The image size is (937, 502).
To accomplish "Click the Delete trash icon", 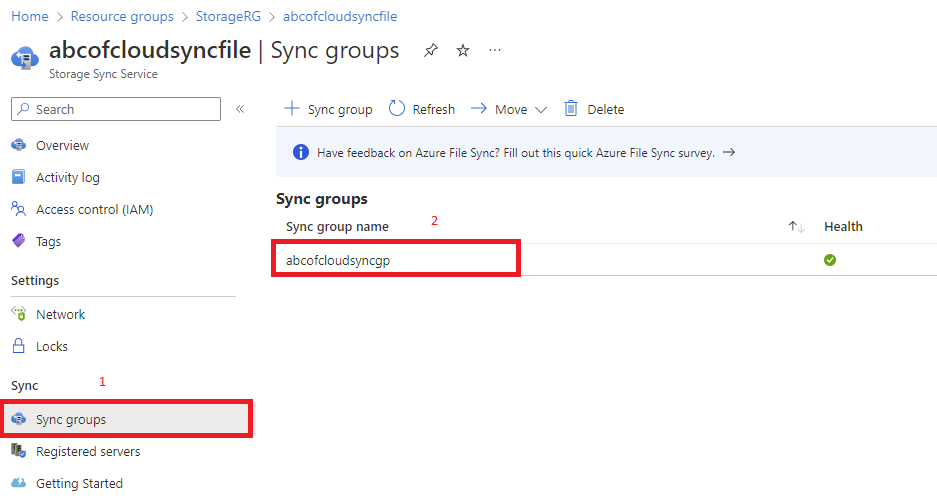I will point(571,109).
